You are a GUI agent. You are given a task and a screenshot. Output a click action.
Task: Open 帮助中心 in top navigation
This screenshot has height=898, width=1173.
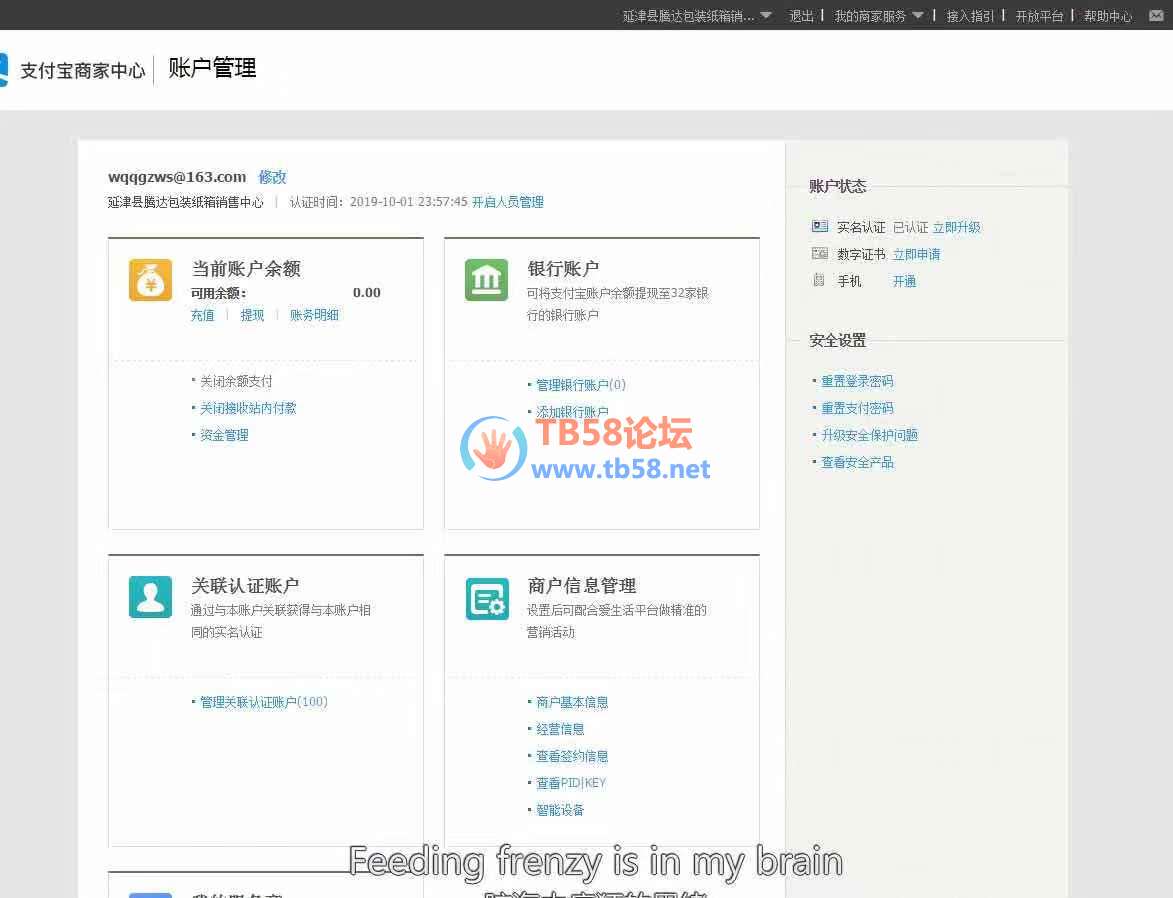click(1108, 16)
